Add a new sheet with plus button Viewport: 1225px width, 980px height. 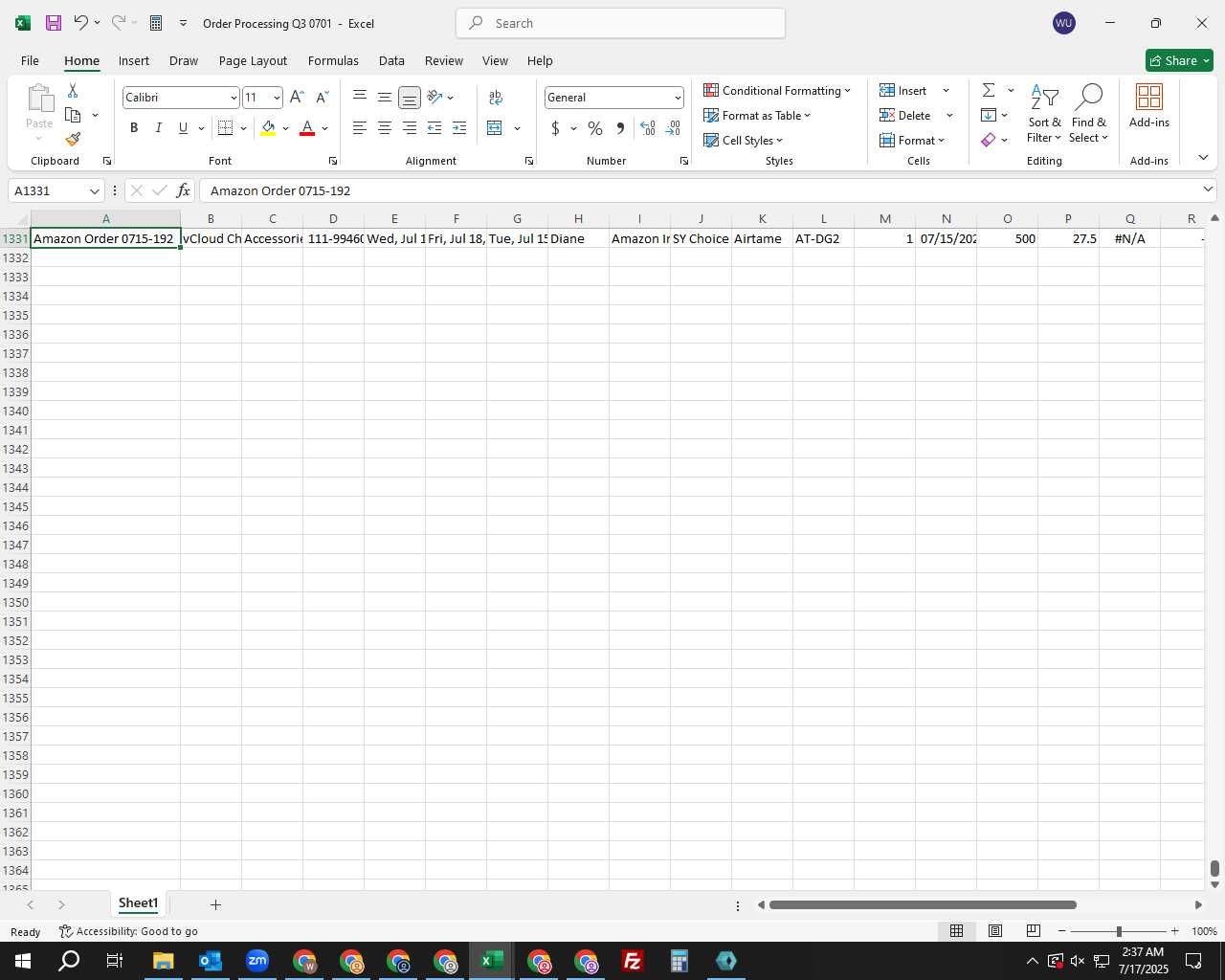[215, 904]
